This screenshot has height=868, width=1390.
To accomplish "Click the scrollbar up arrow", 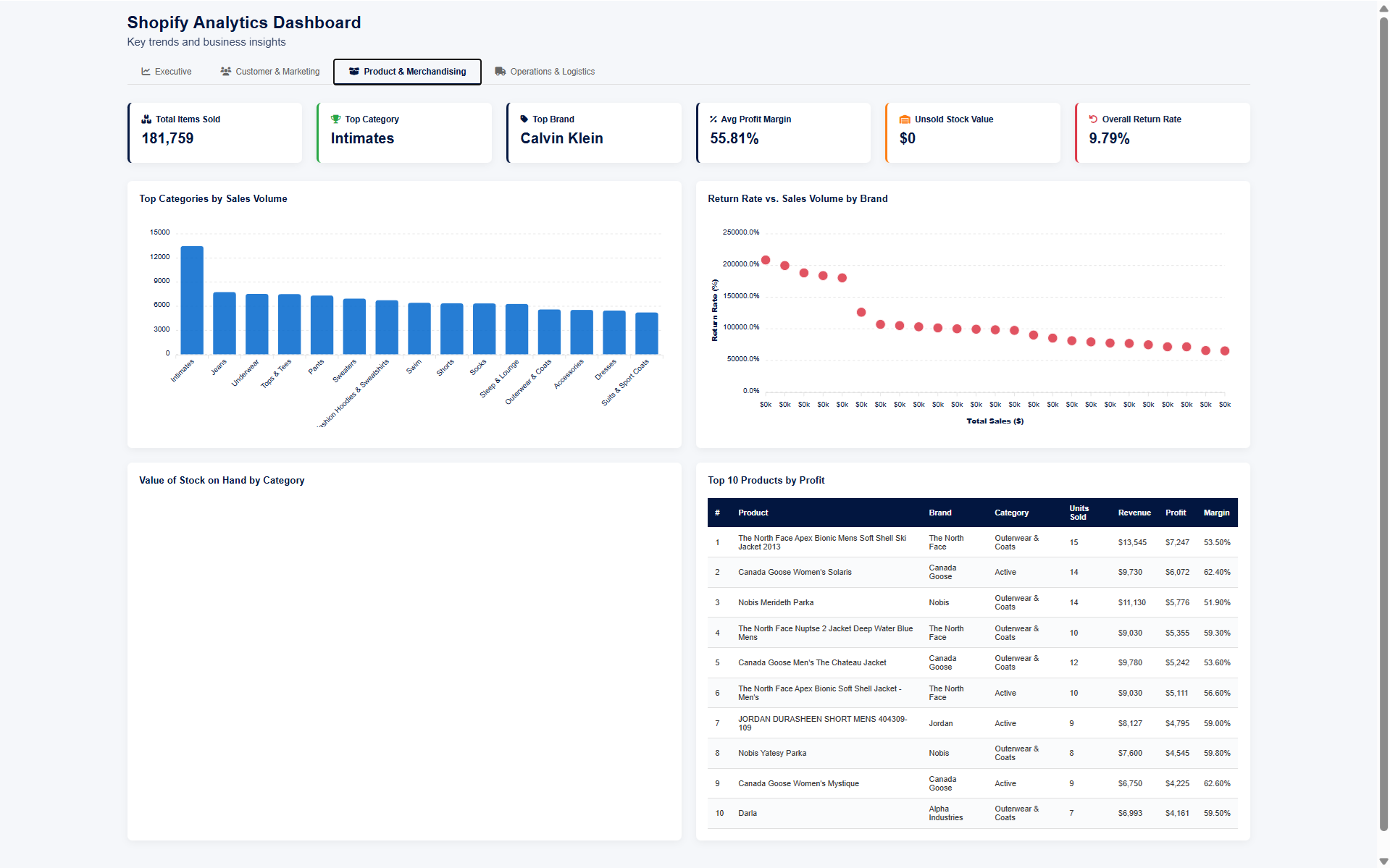I will pyautogui.click(x=1382, y=7).
